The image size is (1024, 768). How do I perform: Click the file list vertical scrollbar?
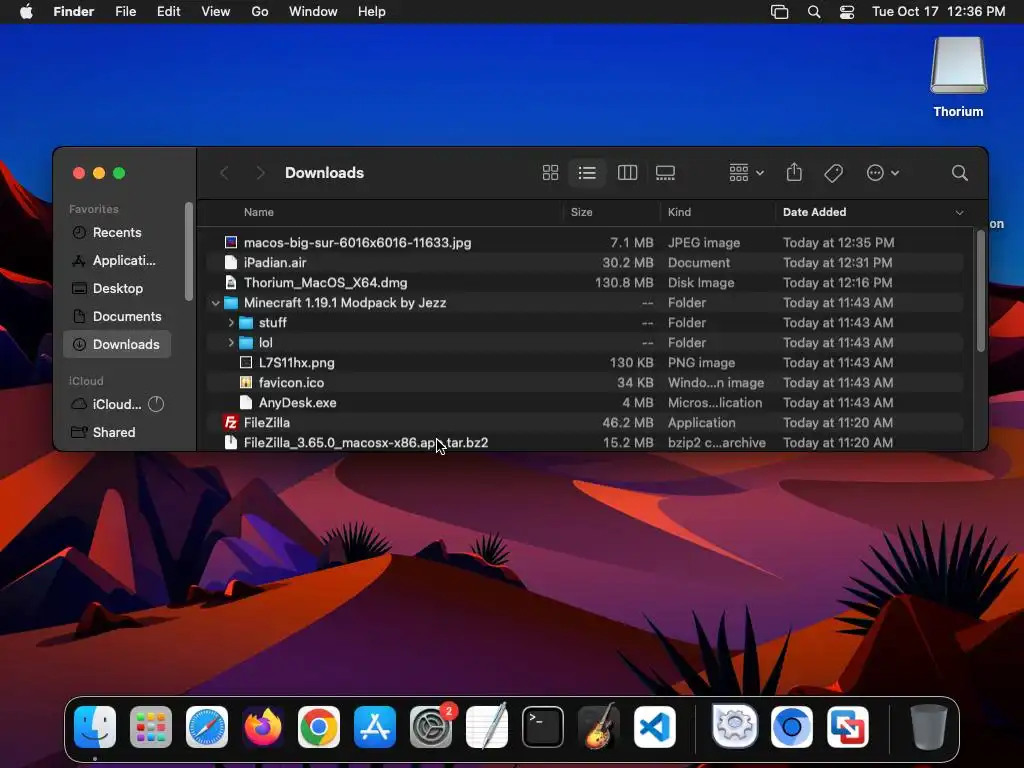pos(980,291)
